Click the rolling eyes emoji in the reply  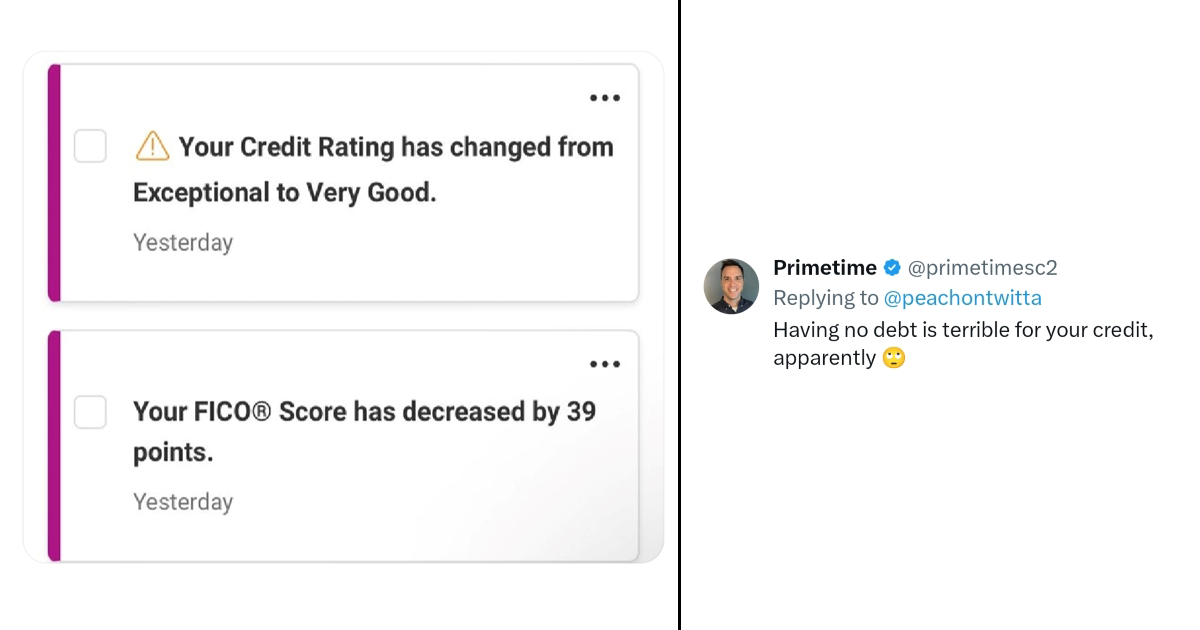pos(895,357)
